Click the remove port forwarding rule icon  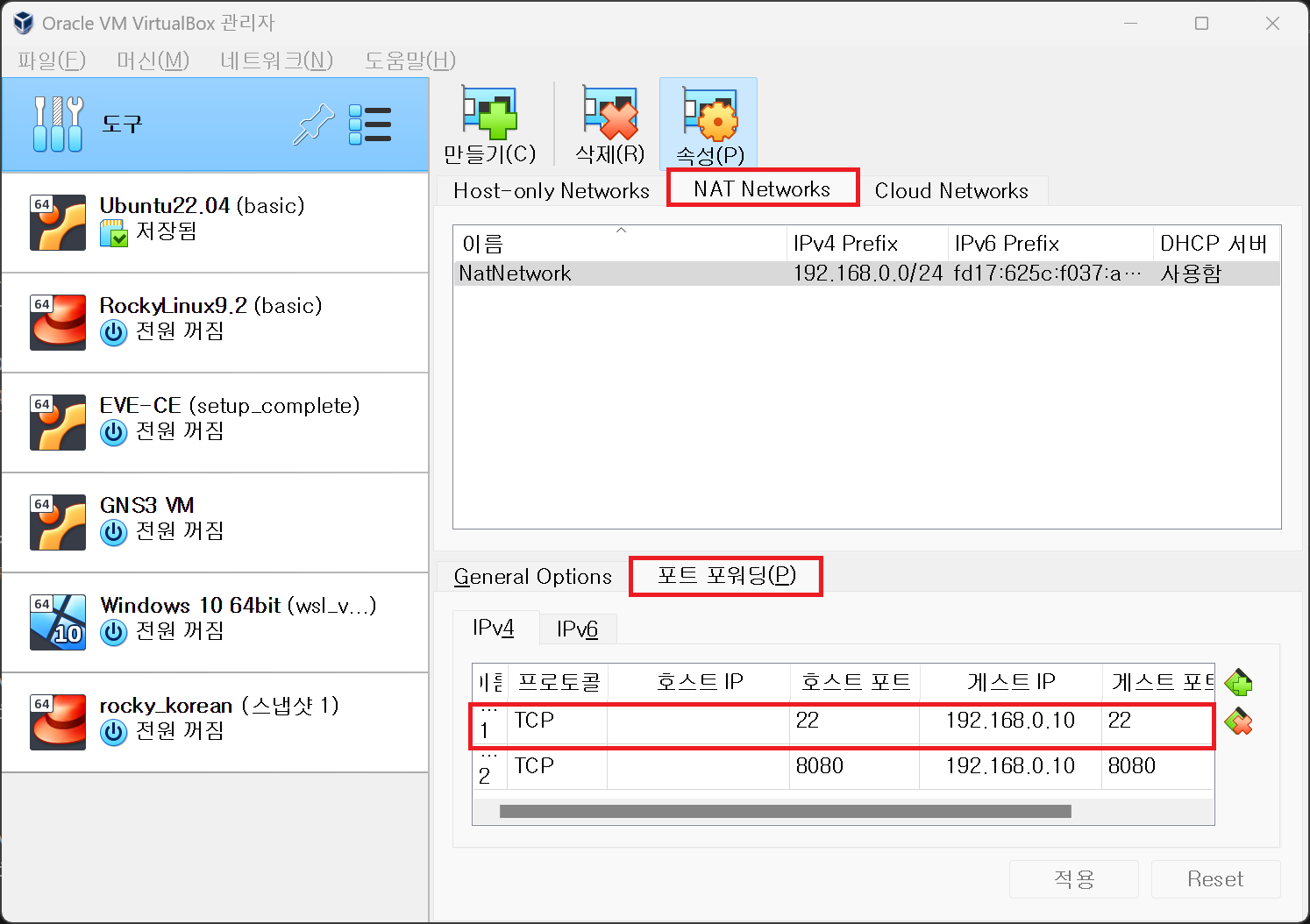click(1238, 721)
